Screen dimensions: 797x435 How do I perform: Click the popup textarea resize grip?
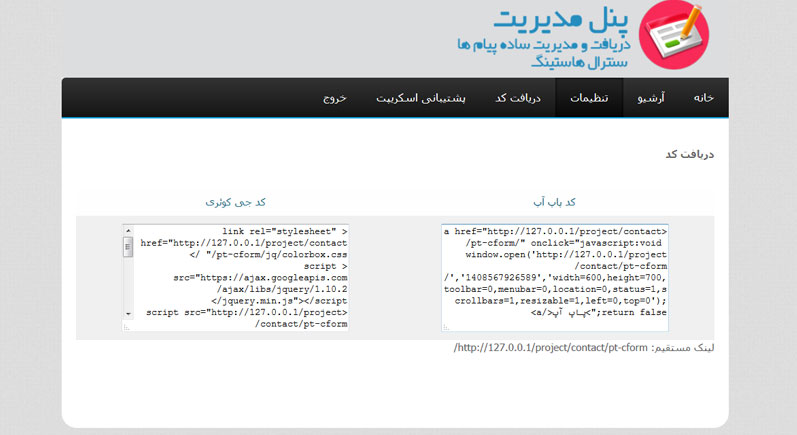click(446, 327)
